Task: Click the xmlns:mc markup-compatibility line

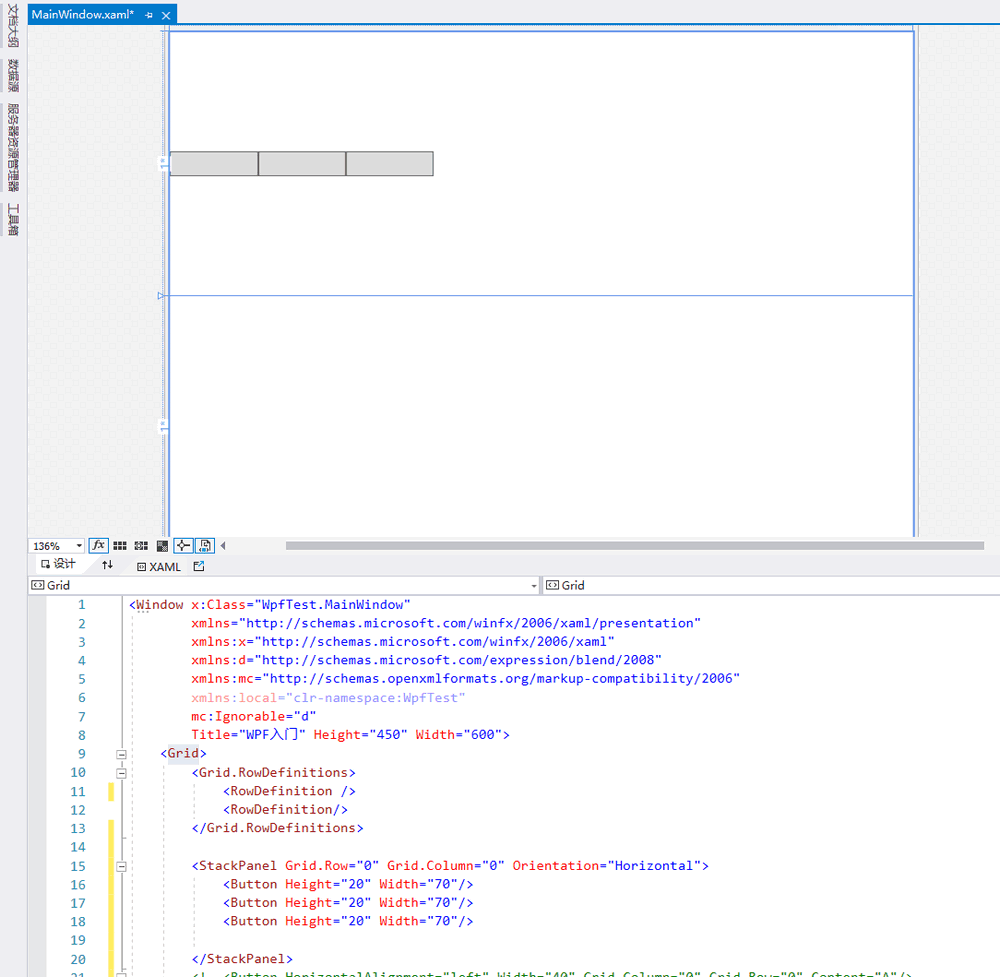Action: point(466,679)
